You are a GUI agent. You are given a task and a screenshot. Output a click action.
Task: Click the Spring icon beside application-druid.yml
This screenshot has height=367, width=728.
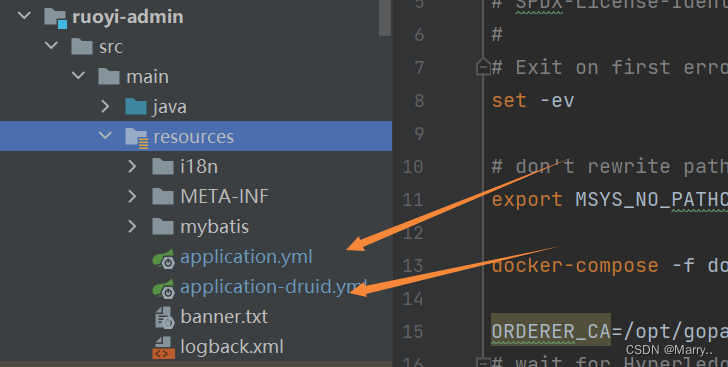[163, 288]
